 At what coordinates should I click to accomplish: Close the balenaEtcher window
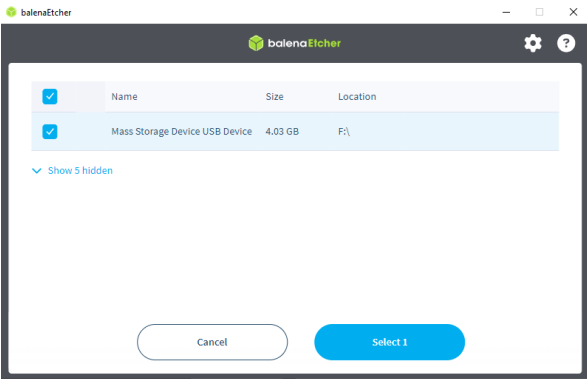573,12
